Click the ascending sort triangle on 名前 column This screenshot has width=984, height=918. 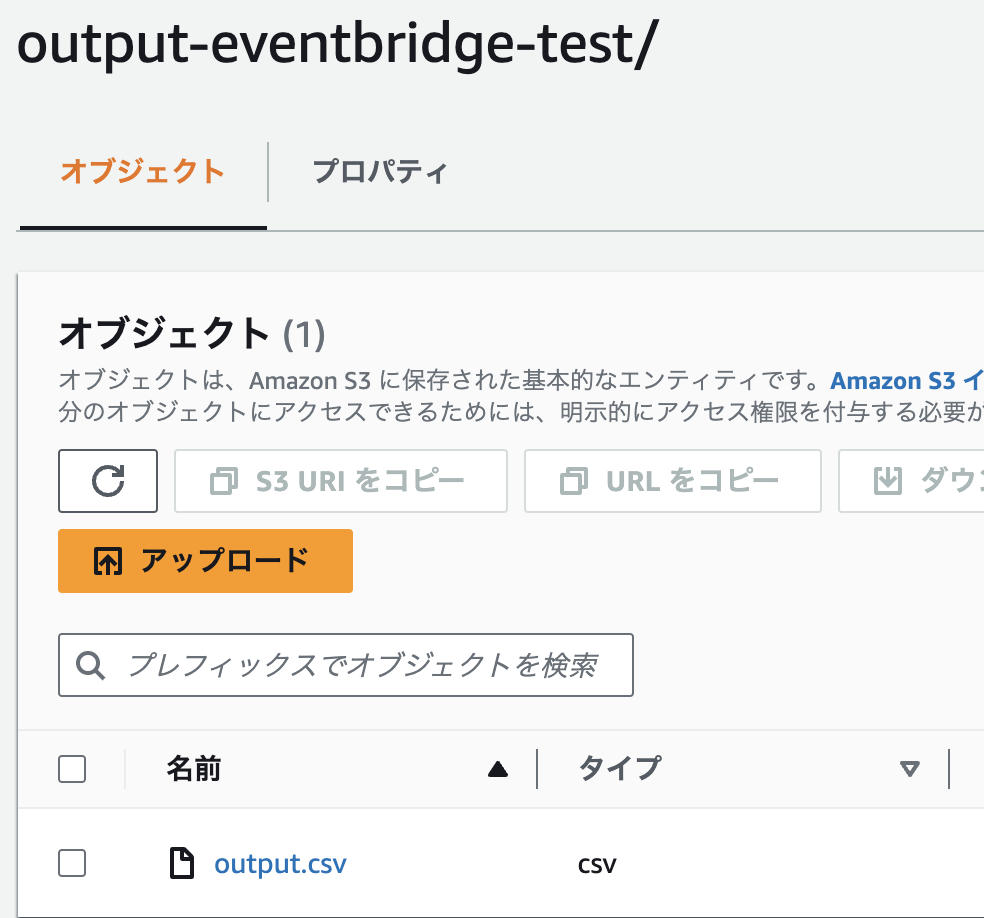click(497, 769)
